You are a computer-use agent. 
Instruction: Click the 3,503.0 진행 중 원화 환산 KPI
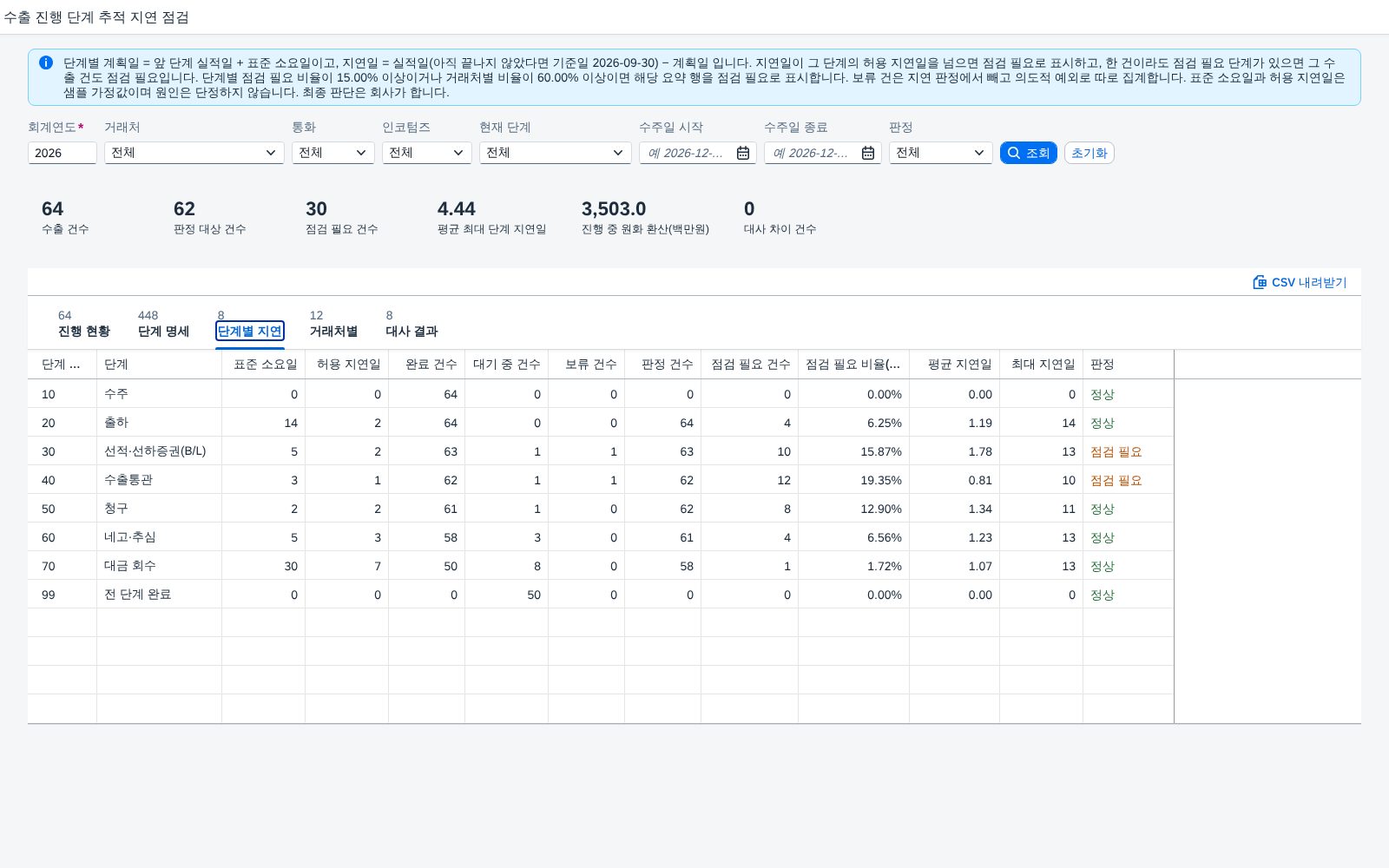click(x=645, y=218)
